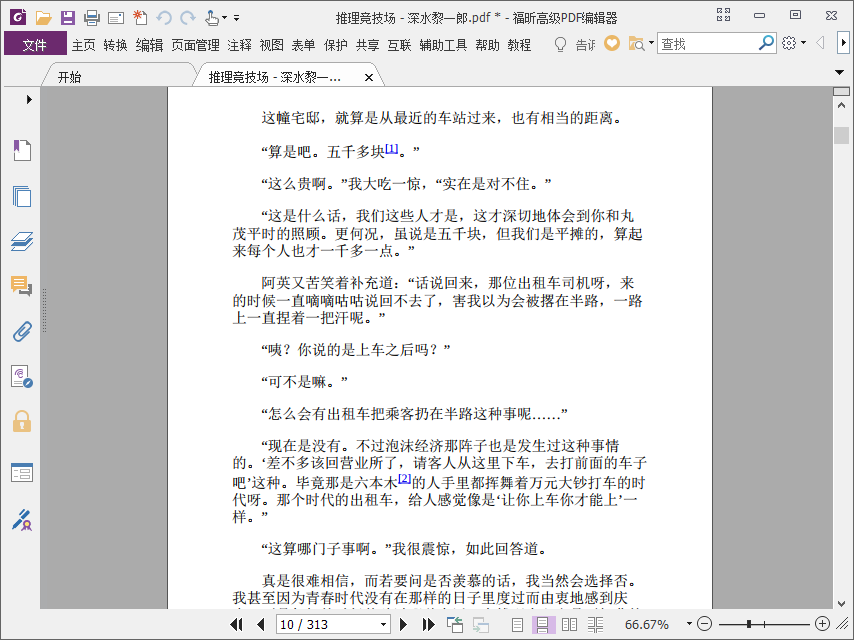Click the vertical scrollbar thumb
The image size is (854, 640).
[x=841, y=135]
